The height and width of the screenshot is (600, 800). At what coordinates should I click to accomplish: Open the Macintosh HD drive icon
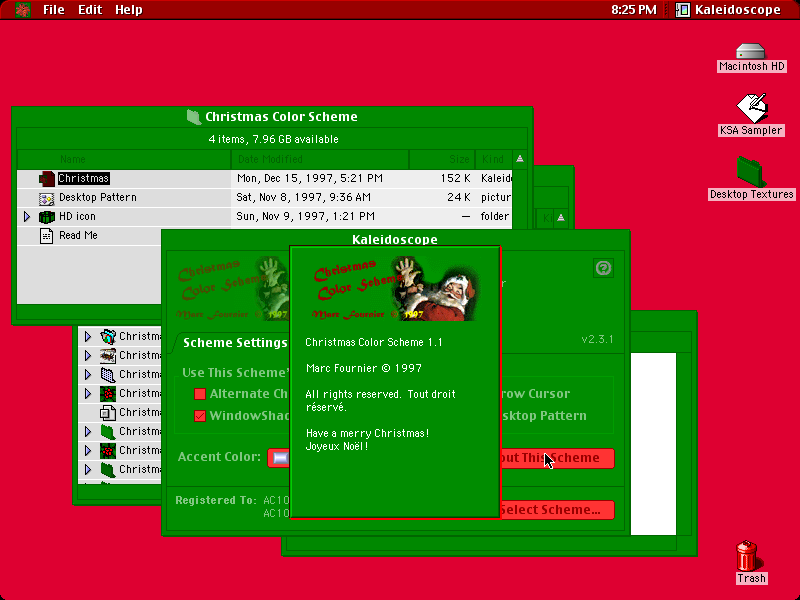click(x=751, y=52)
